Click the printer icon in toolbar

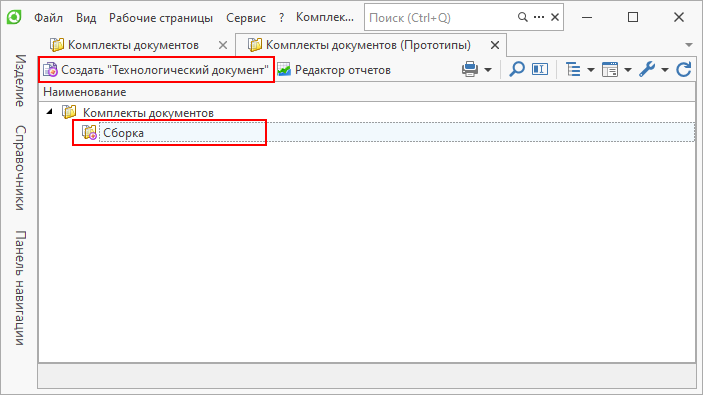tap(470, 69)
